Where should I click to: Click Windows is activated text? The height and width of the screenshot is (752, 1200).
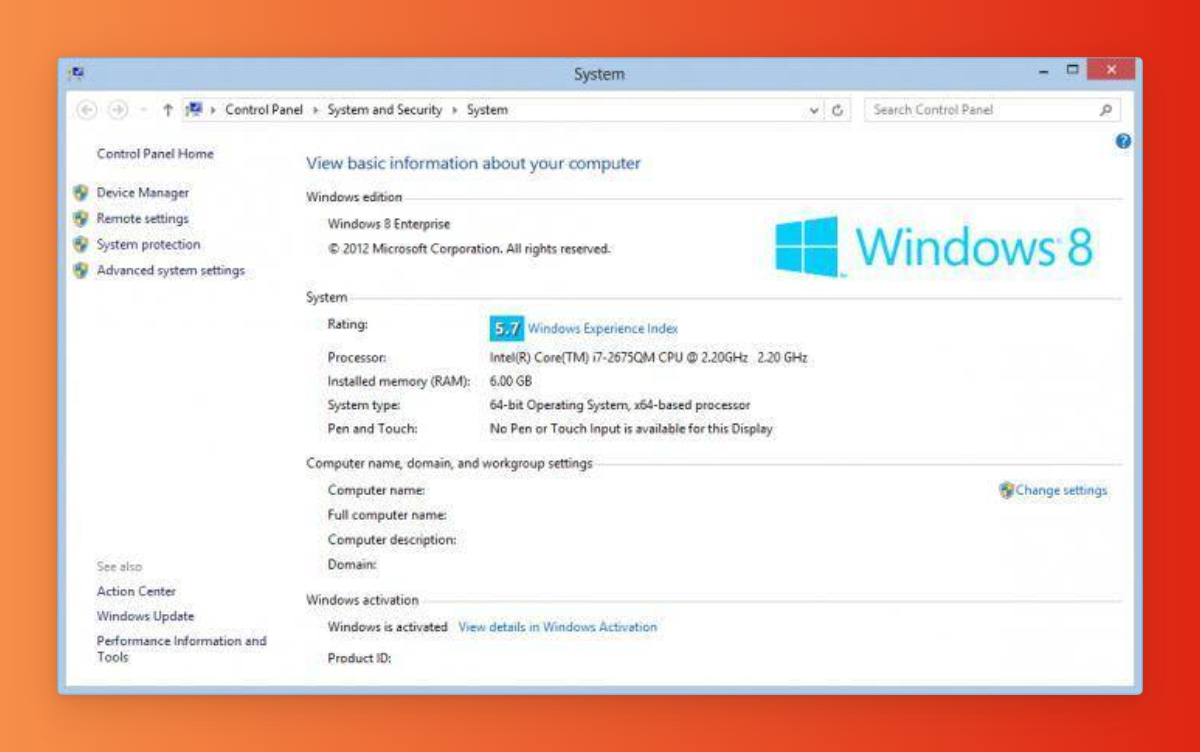click(x=388, y=627)
